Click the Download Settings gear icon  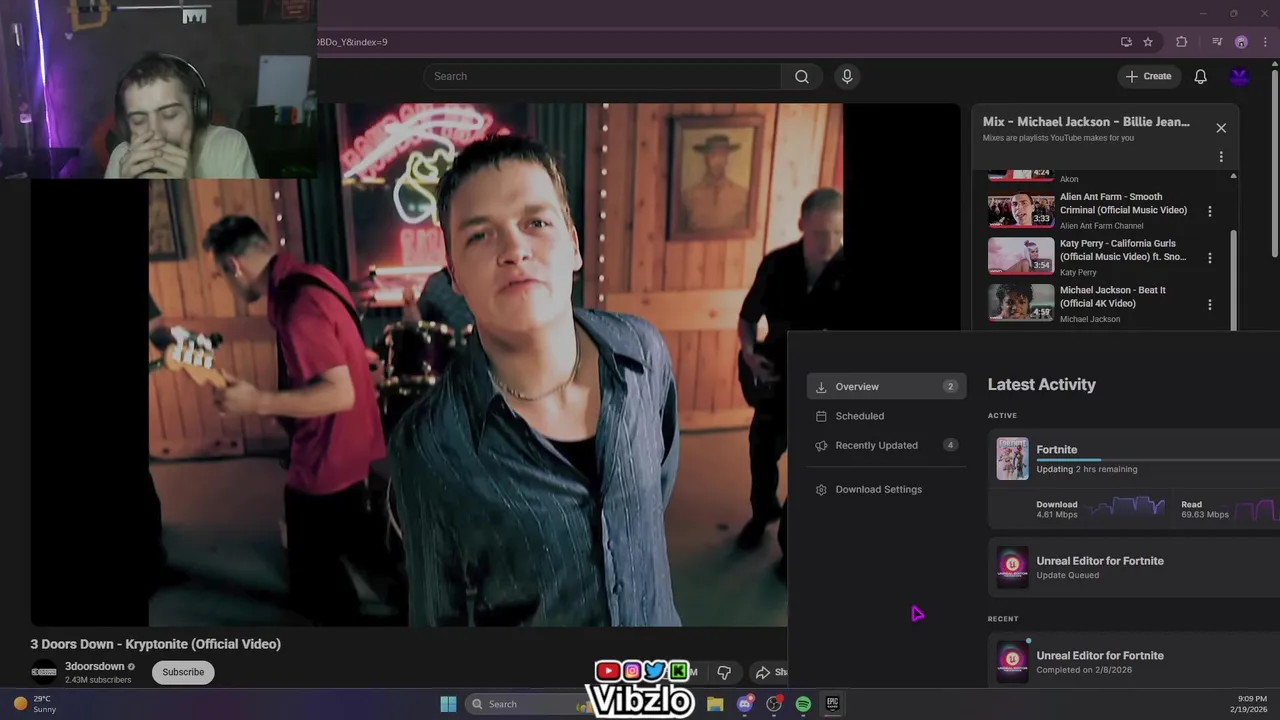click(821, 489)
